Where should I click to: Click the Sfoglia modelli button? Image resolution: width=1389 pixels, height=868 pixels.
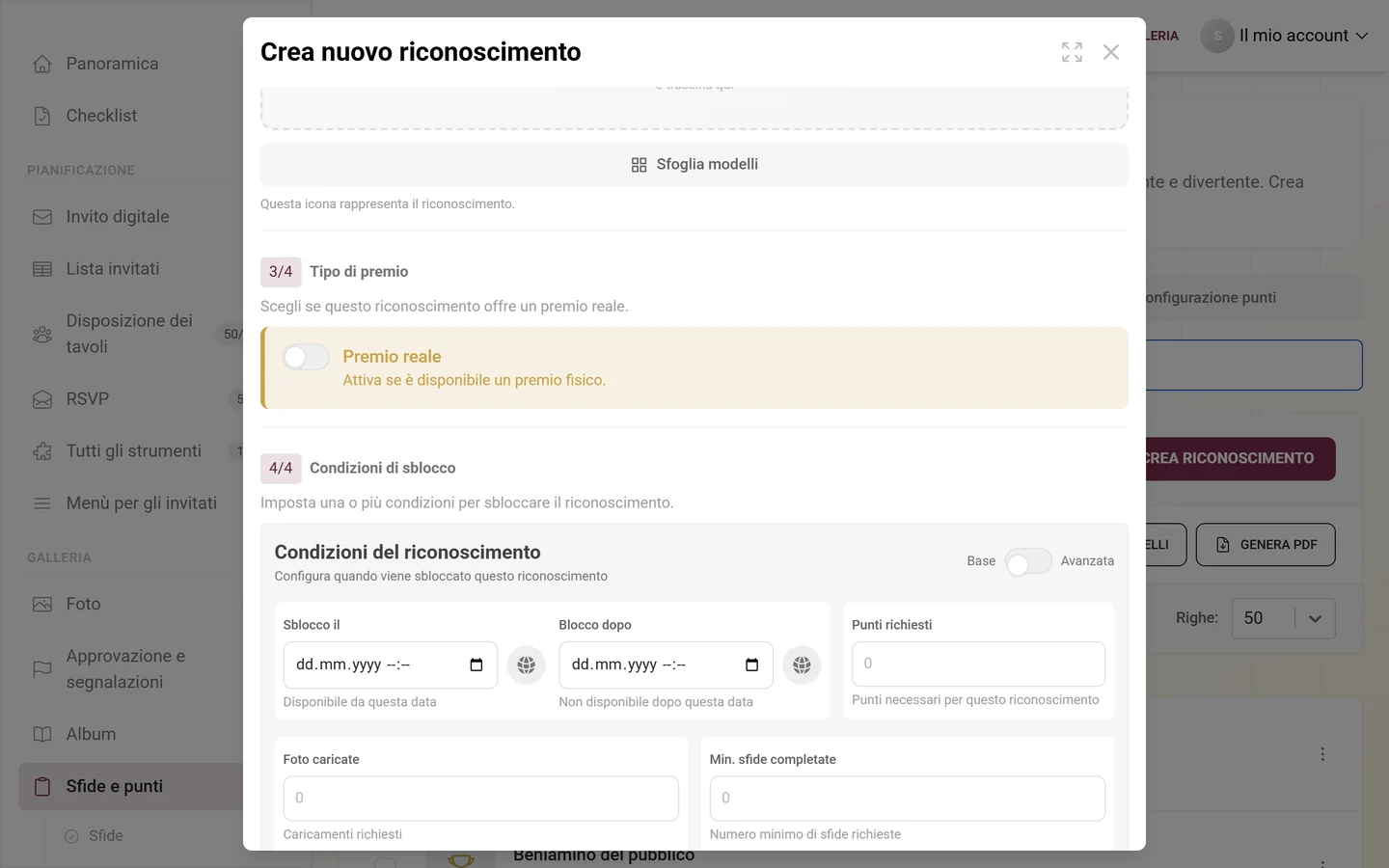pyautogui.click(x=694, y=165)
